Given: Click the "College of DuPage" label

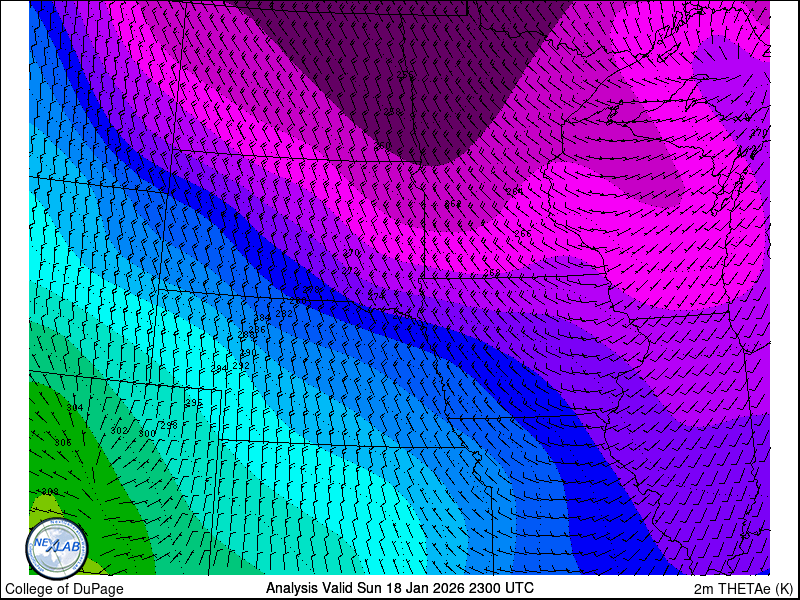Looking at the screenshot, I should (x=64, y=589).
